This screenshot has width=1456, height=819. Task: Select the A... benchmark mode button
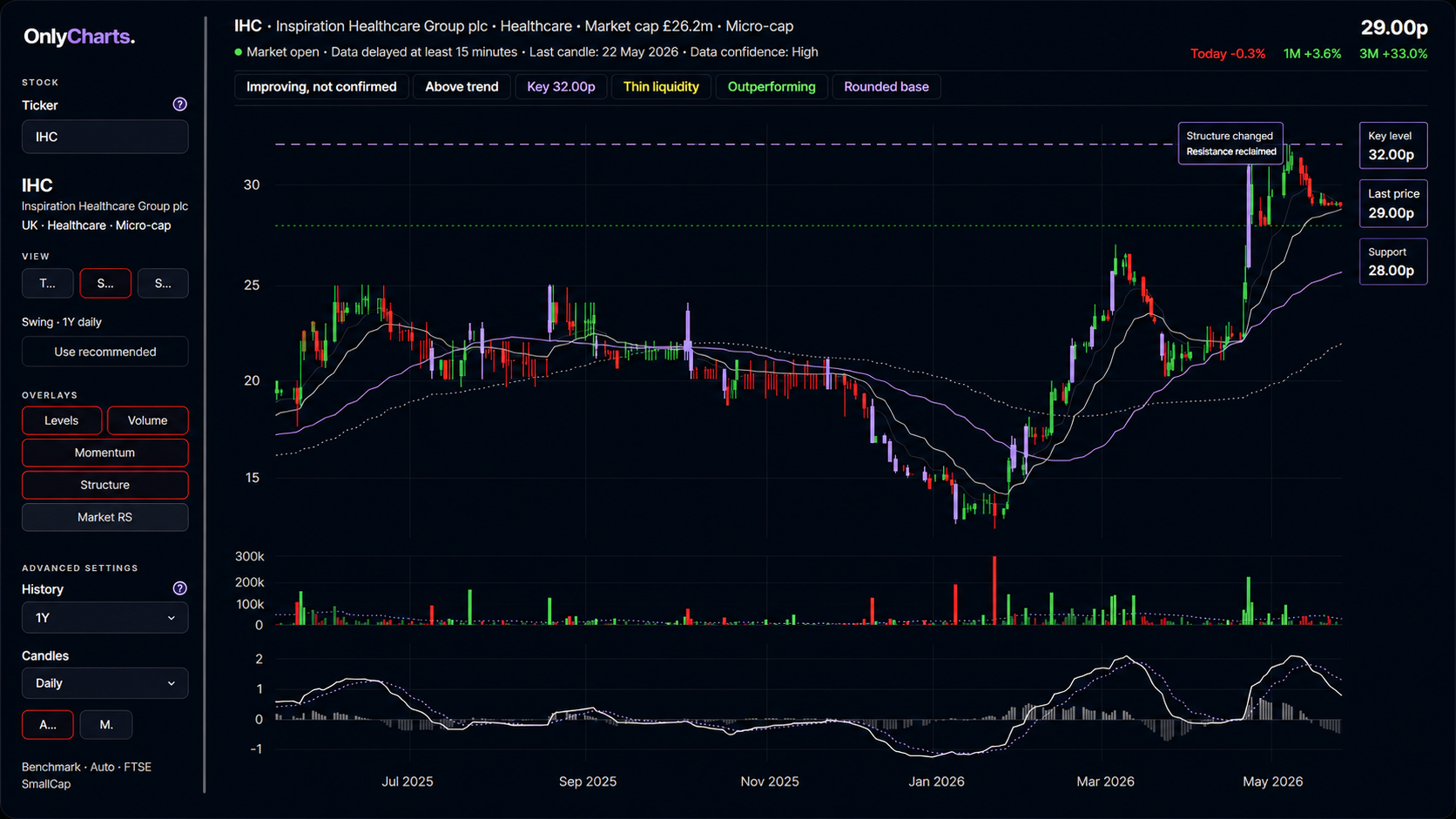[48, 724]
